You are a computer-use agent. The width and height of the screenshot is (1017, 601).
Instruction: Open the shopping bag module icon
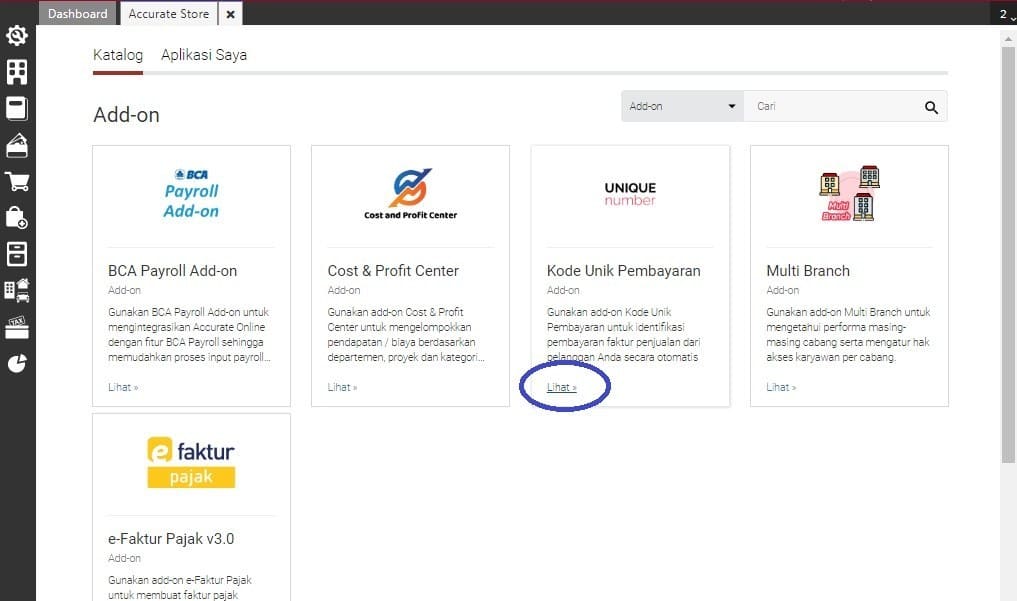[17, 217]
